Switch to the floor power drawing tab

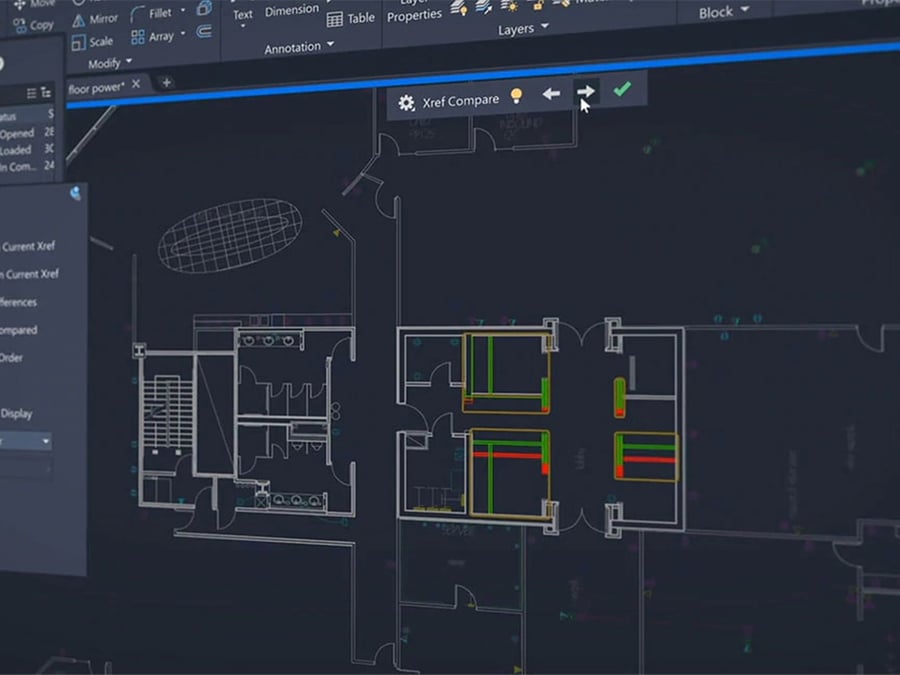[x=95, y=87]
